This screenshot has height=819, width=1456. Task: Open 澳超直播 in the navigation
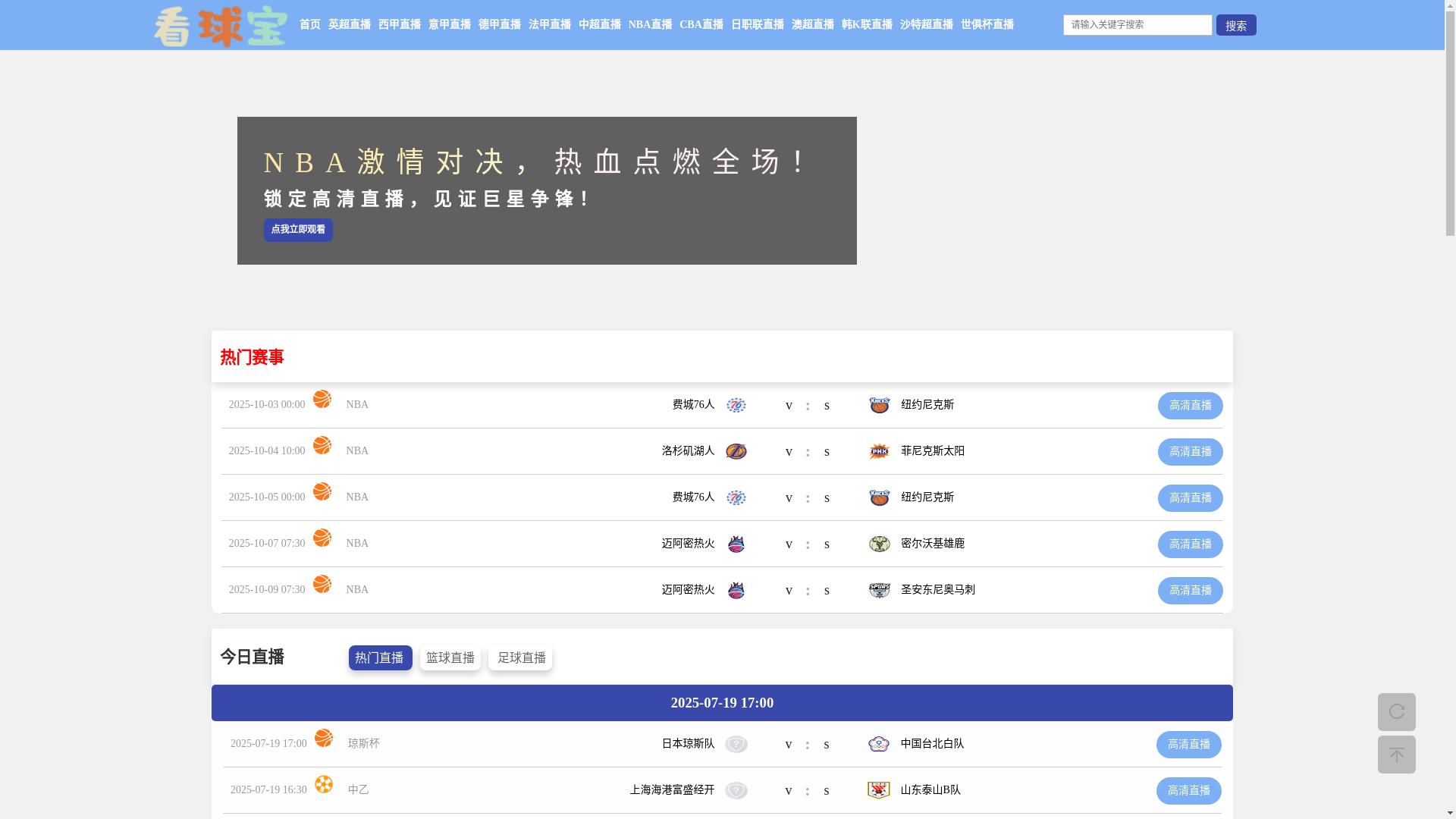(813, 25)
